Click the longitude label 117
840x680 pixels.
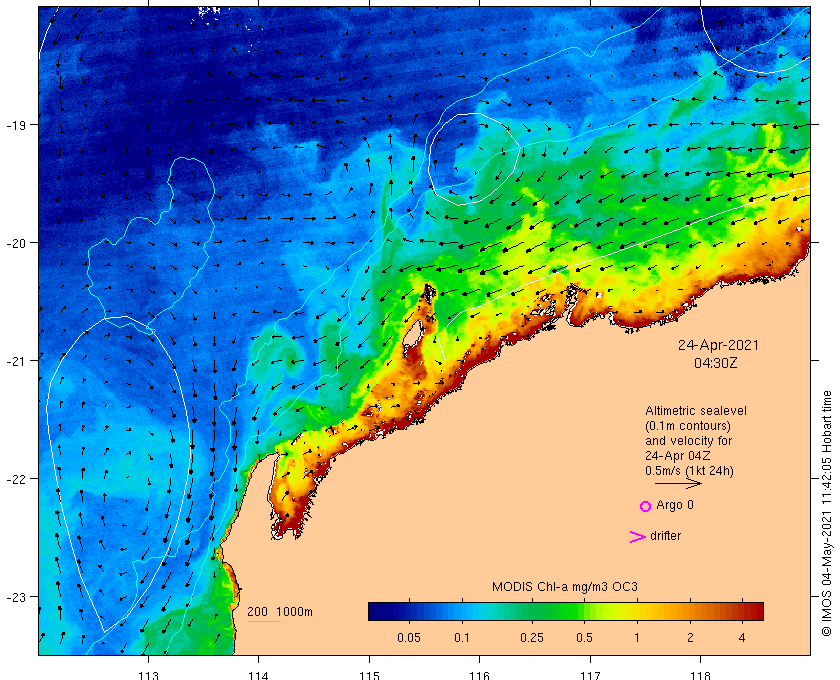tap(590, 675)
